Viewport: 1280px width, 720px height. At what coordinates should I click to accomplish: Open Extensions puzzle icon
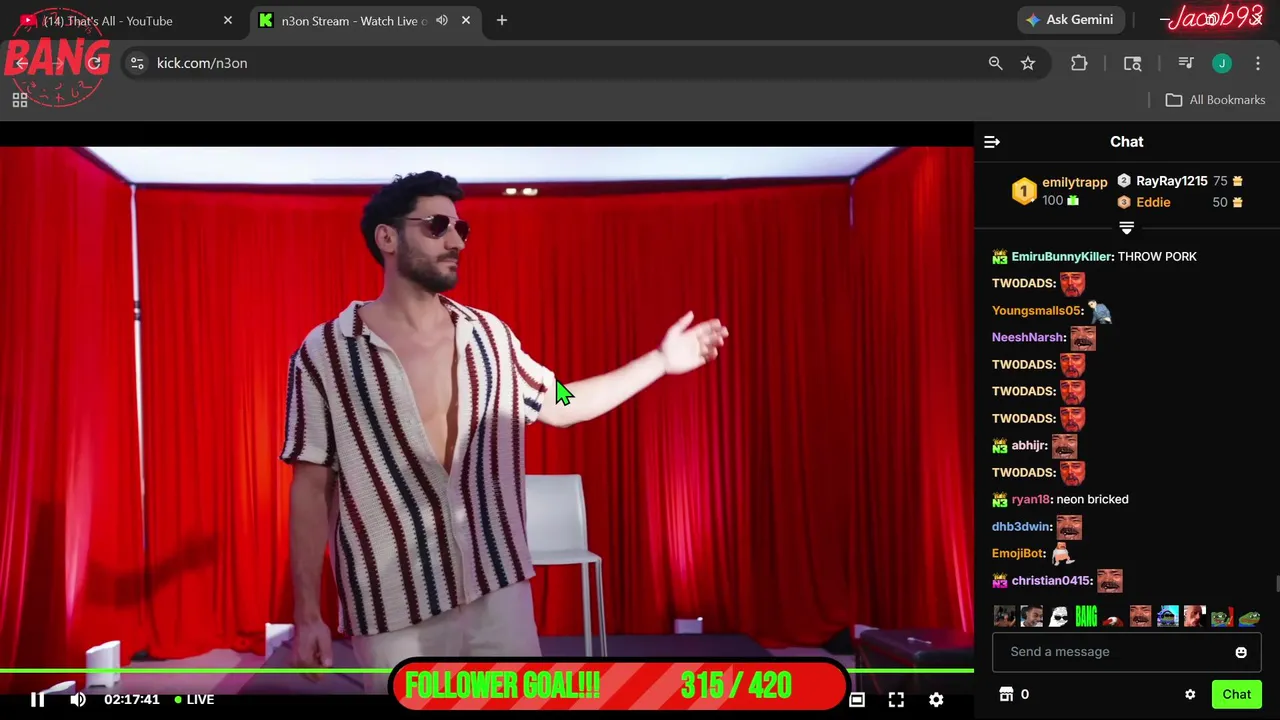[x=1079, y=63]
